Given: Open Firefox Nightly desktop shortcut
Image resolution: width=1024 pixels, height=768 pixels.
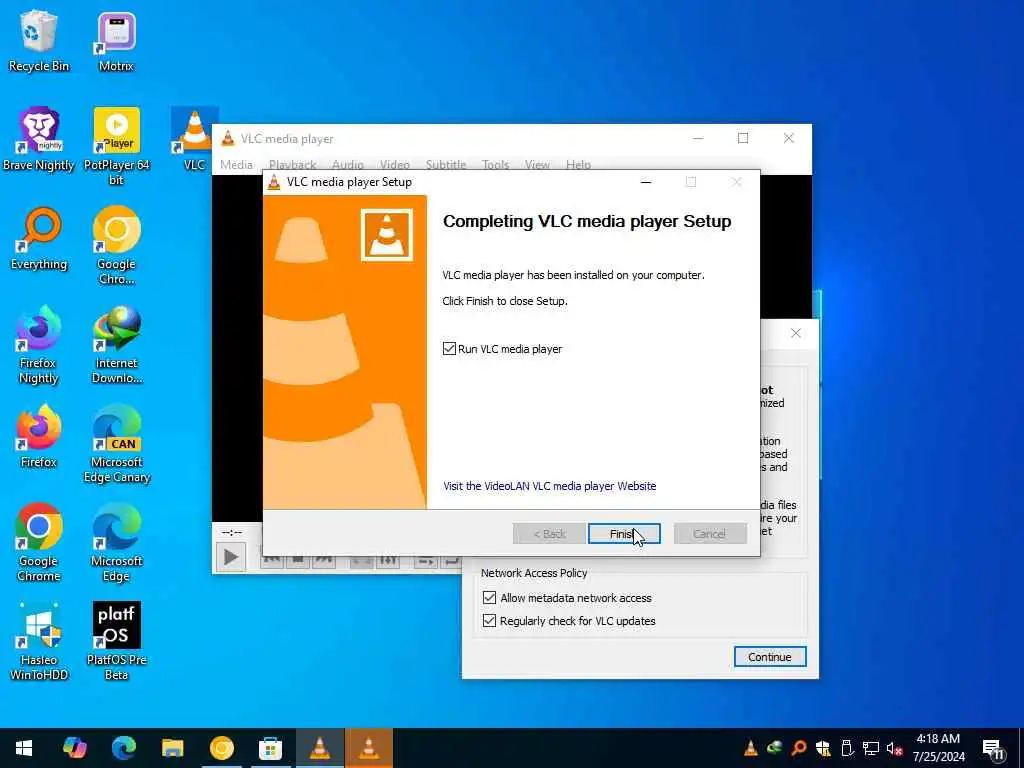Looking at the screenshot, I should click(39, 345).
